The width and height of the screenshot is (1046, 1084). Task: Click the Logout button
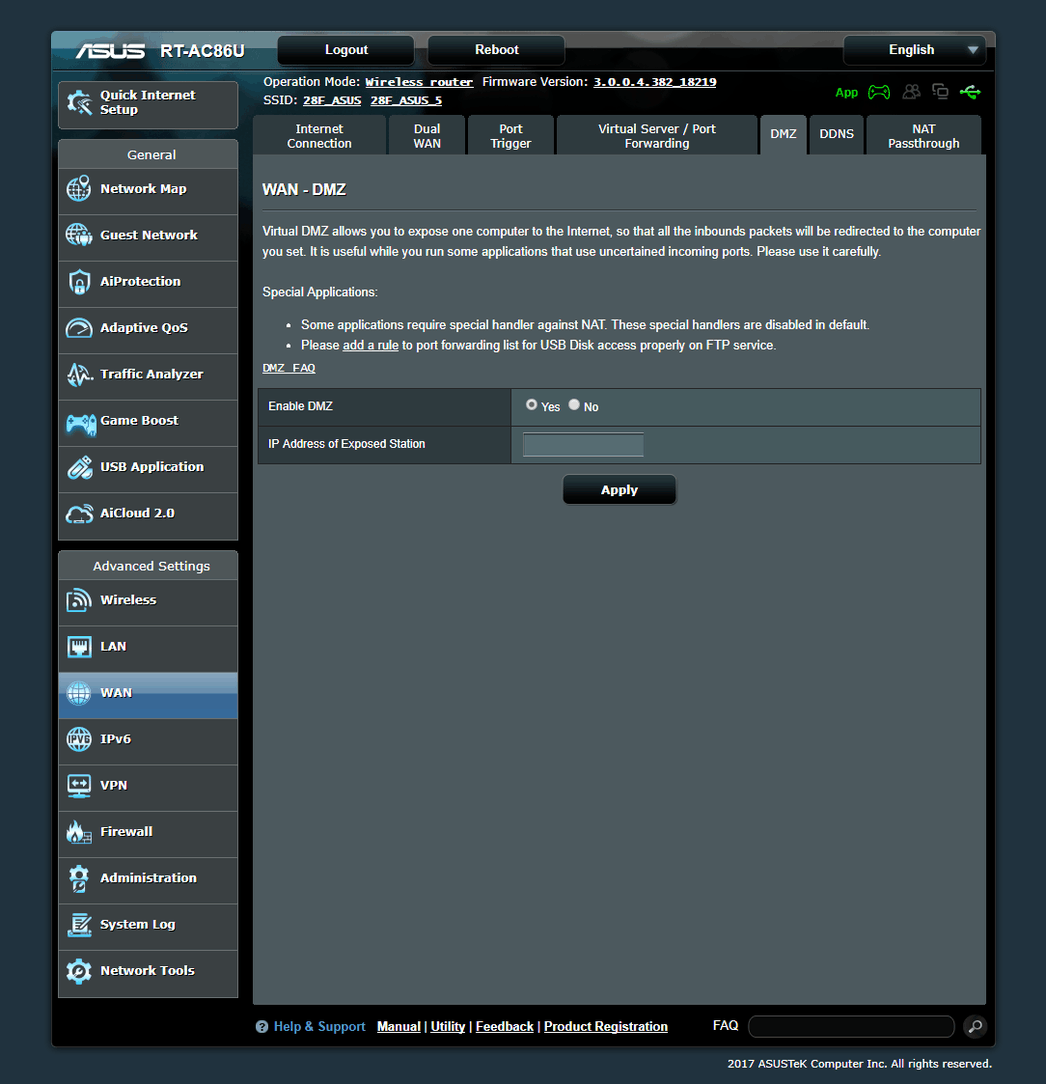tap(346, 50)
